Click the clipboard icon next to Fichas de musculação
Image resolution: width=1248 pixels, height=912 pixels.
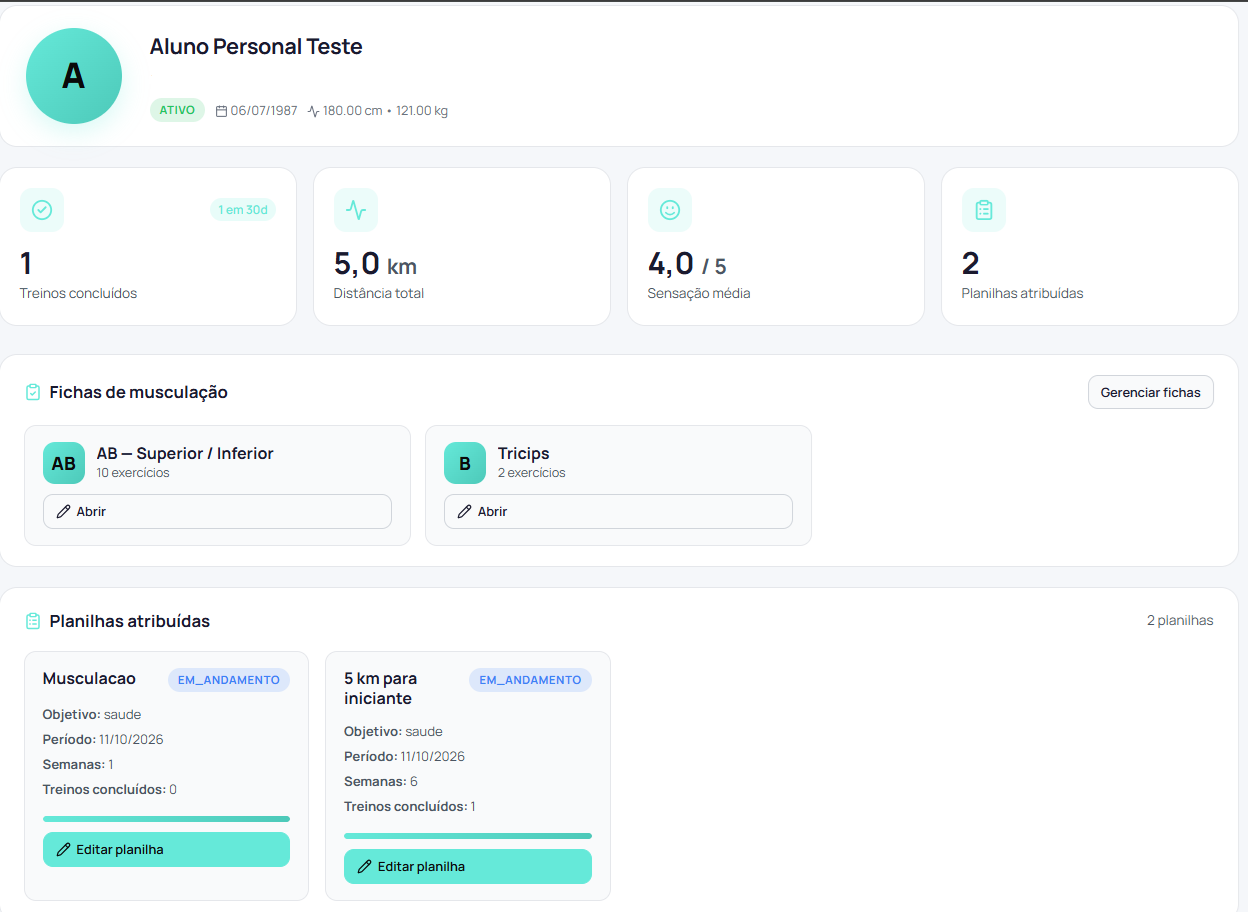[x=33, y=392]
